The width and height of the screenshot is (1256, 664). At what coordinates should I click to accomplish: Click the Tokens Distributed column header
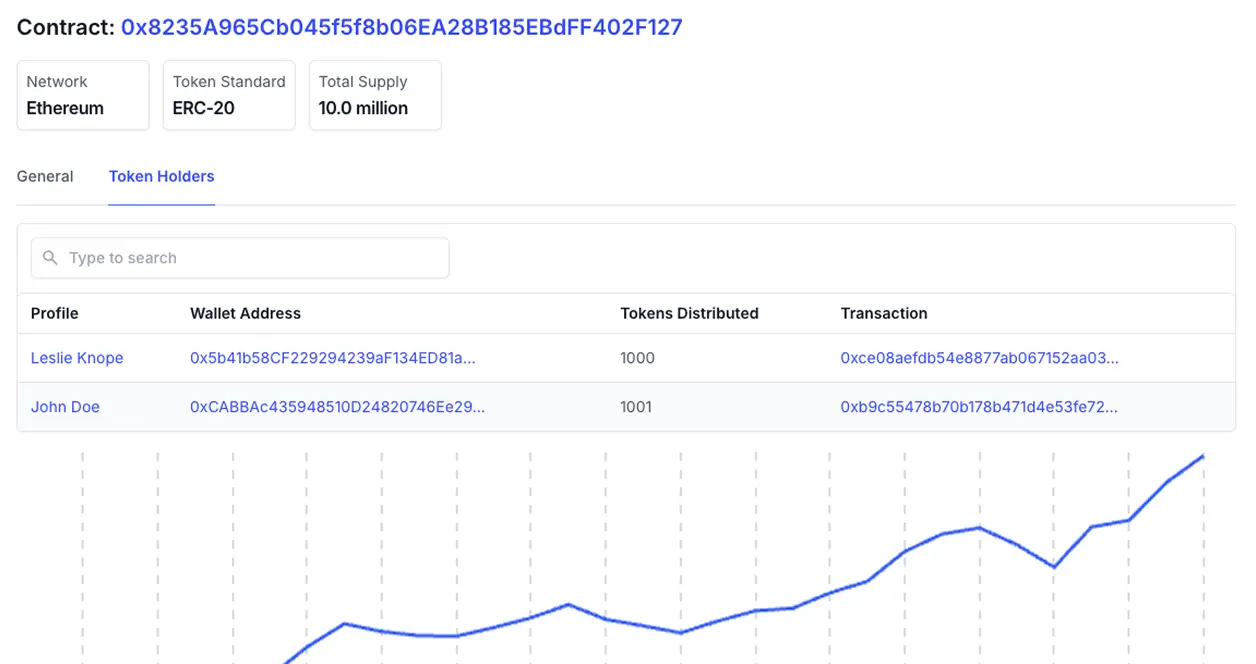coord(689,313)
